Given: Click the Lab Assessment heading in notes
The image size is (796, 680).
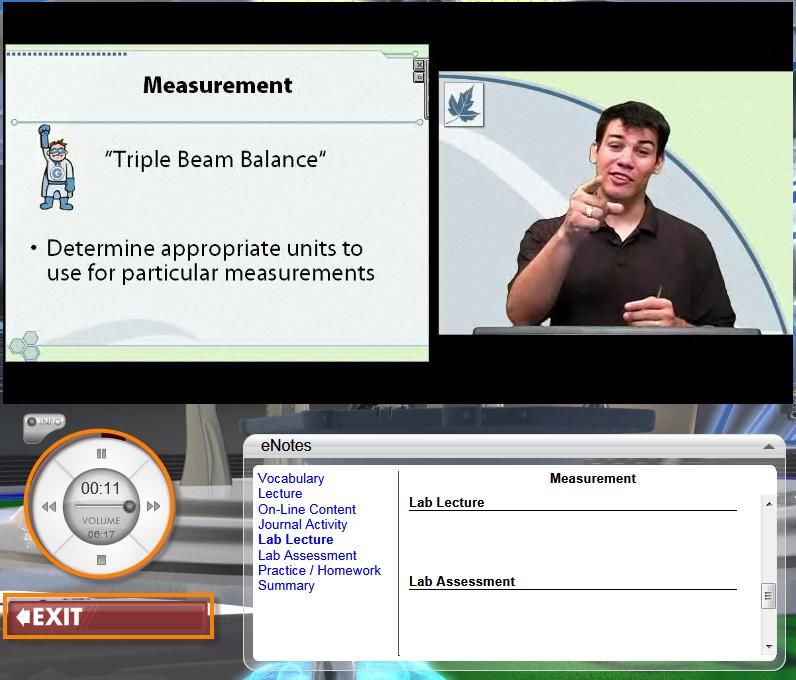Looking at the screenshot, I should tap(461, 581).
